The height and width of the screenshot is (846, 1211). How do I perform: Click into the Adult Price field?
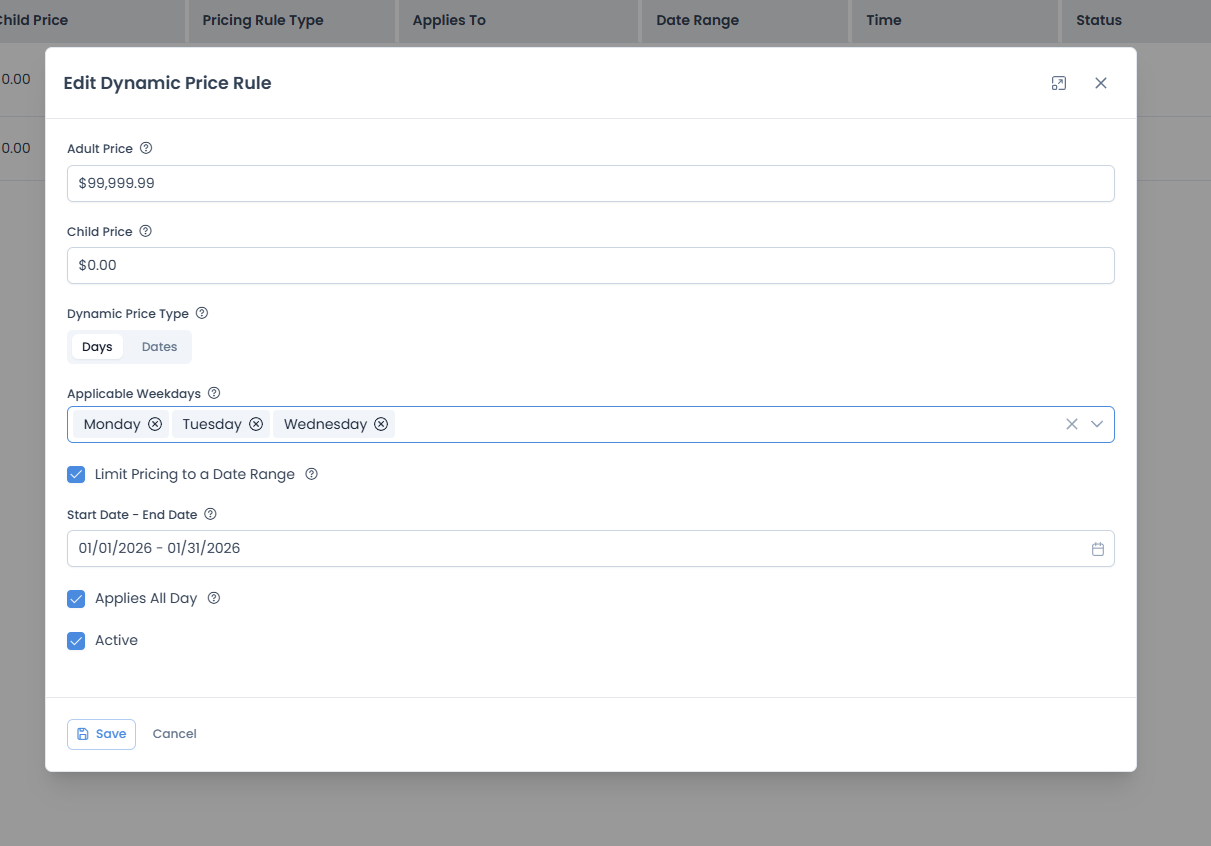(x=590, y=183)
